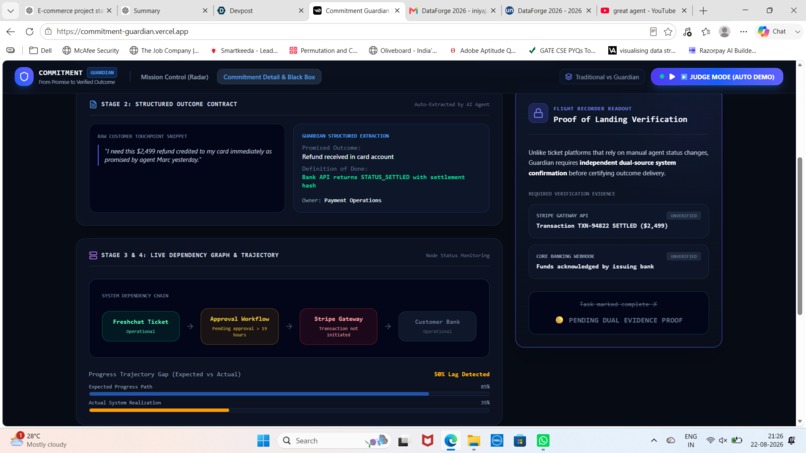Start Judge Mode (Auto Demo)
The width and height of the screenshot is (806, 453).
pos(717,77)
